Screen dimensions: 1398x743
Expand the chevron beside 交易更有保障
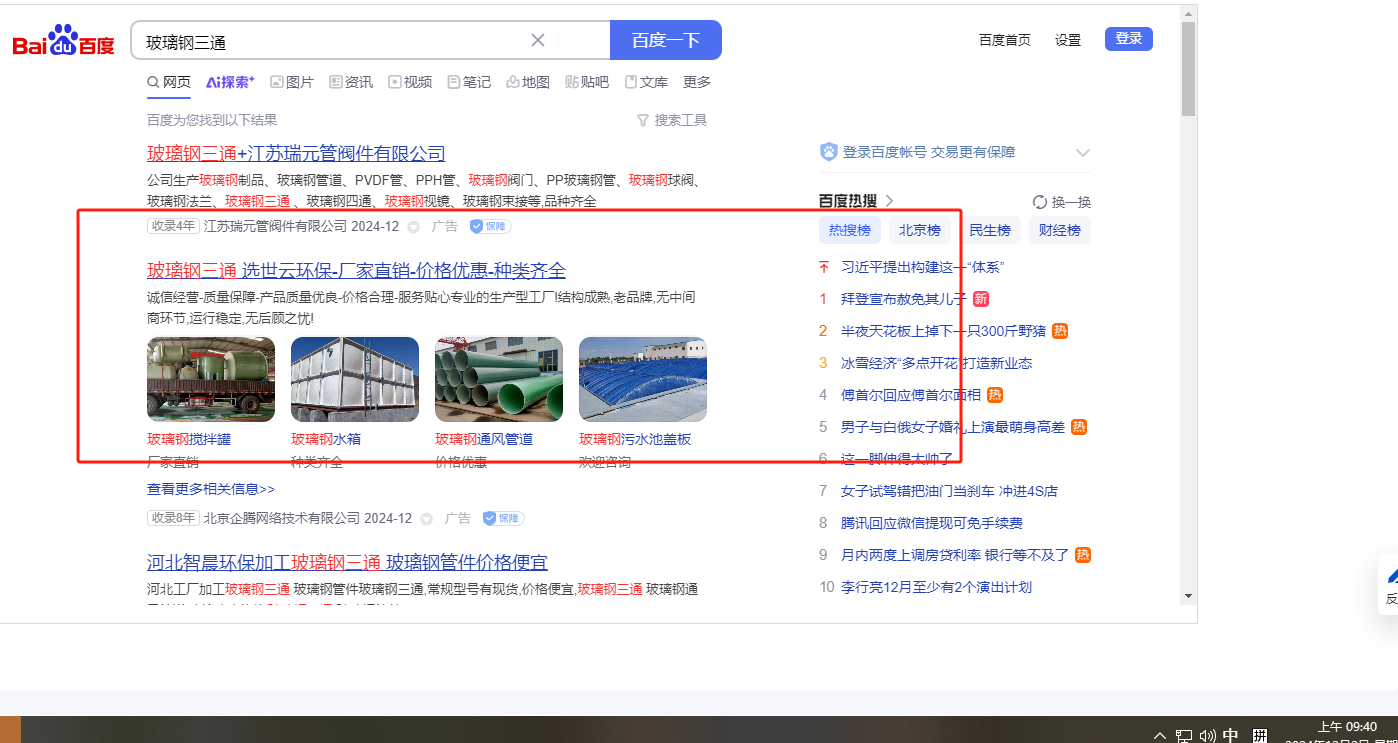pyautogui.click(x=1082, y=152)
